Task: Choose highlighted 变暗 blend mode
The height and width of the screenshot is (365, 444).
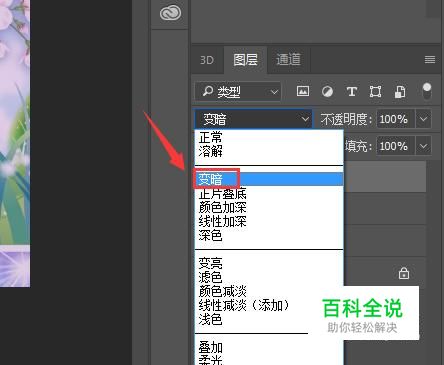Action: coord(269,179)
